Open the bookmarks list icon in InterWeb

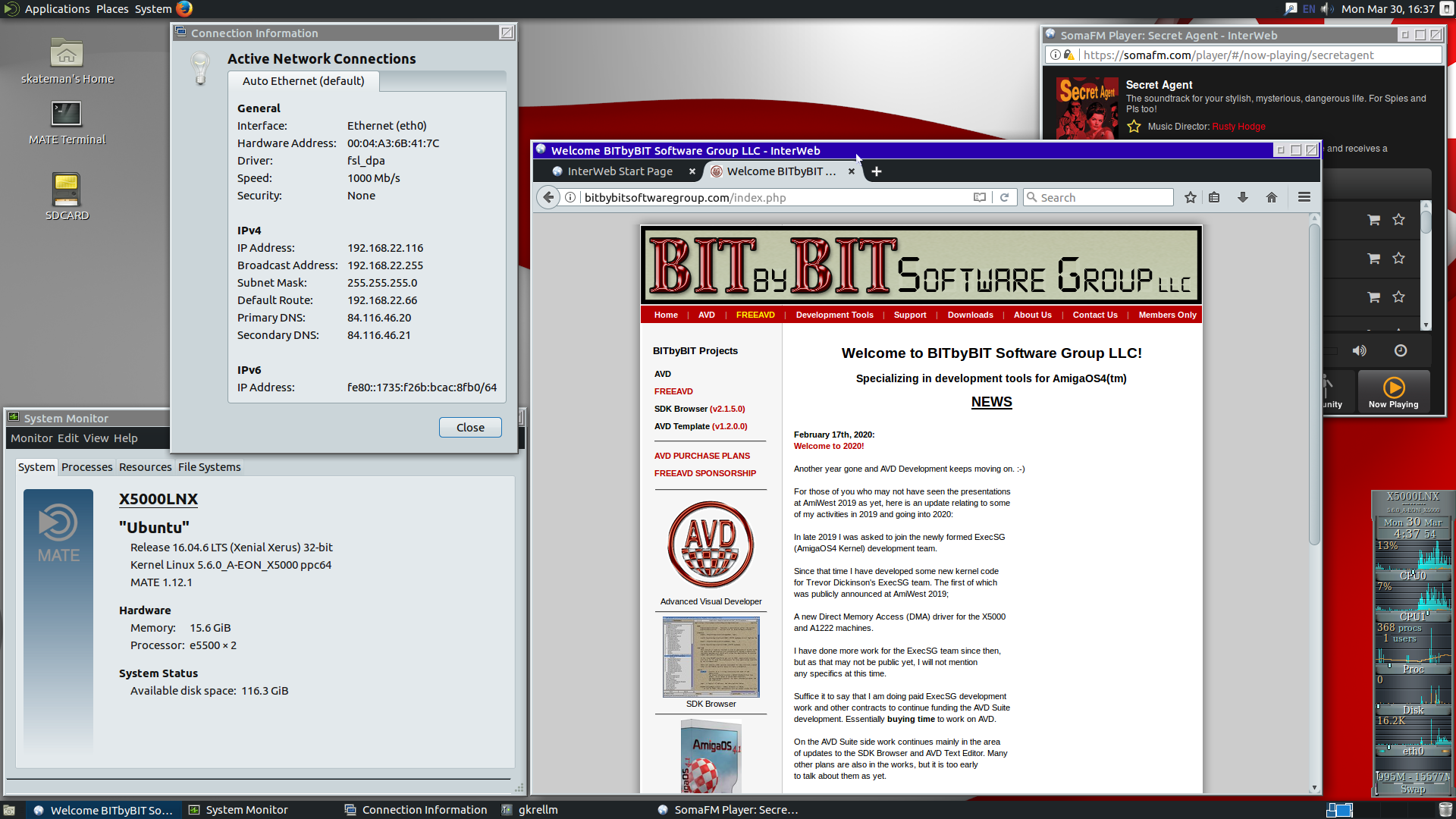[x=1214, y=197]
